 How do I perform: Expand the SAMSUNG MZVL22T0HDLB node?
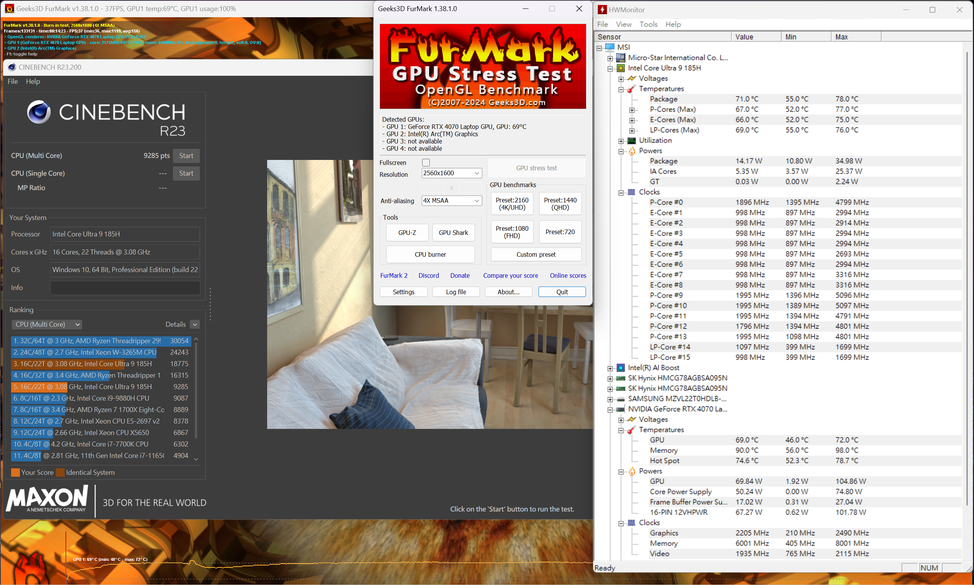click(x=610, y=399)
